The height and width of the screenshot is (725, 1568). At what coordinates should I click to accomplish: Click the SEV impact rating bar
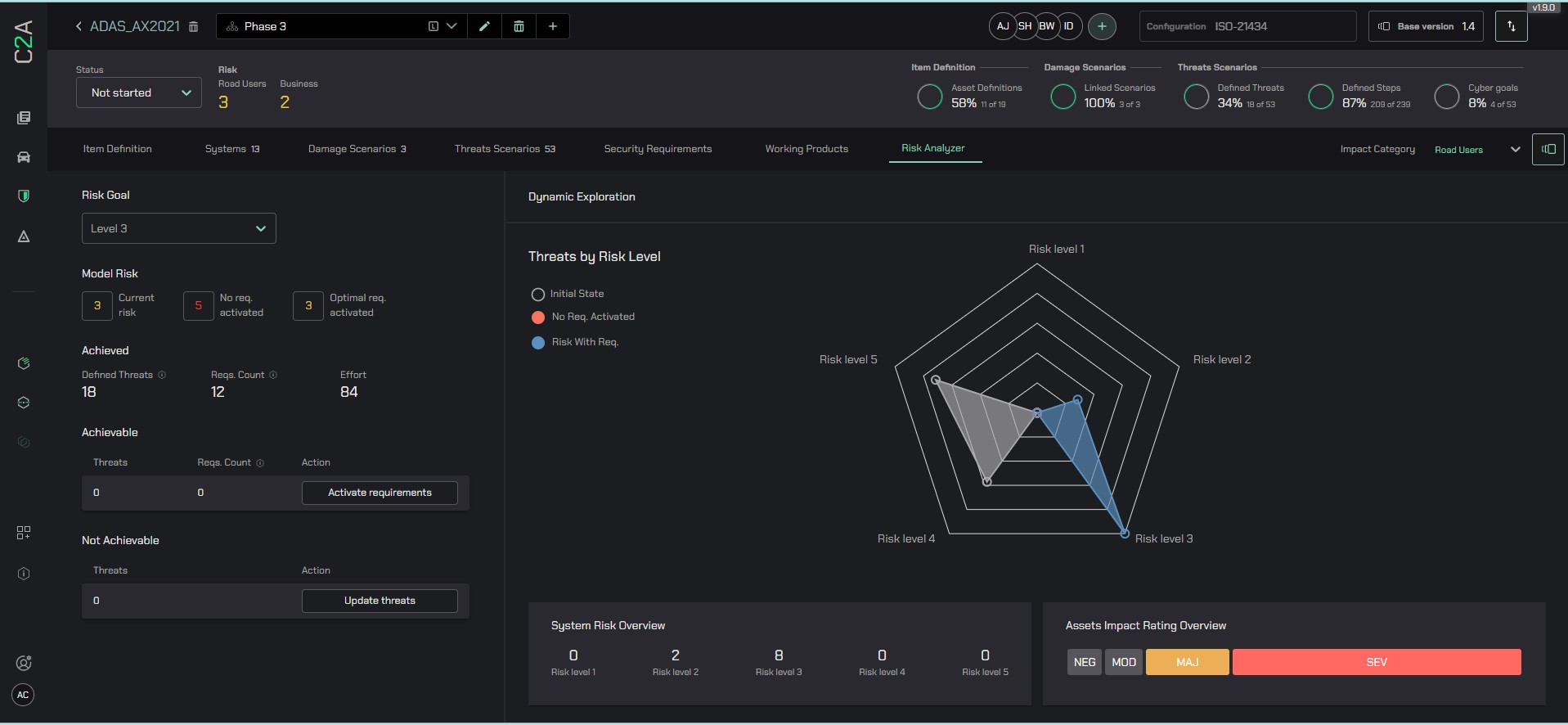(1377, 662)
